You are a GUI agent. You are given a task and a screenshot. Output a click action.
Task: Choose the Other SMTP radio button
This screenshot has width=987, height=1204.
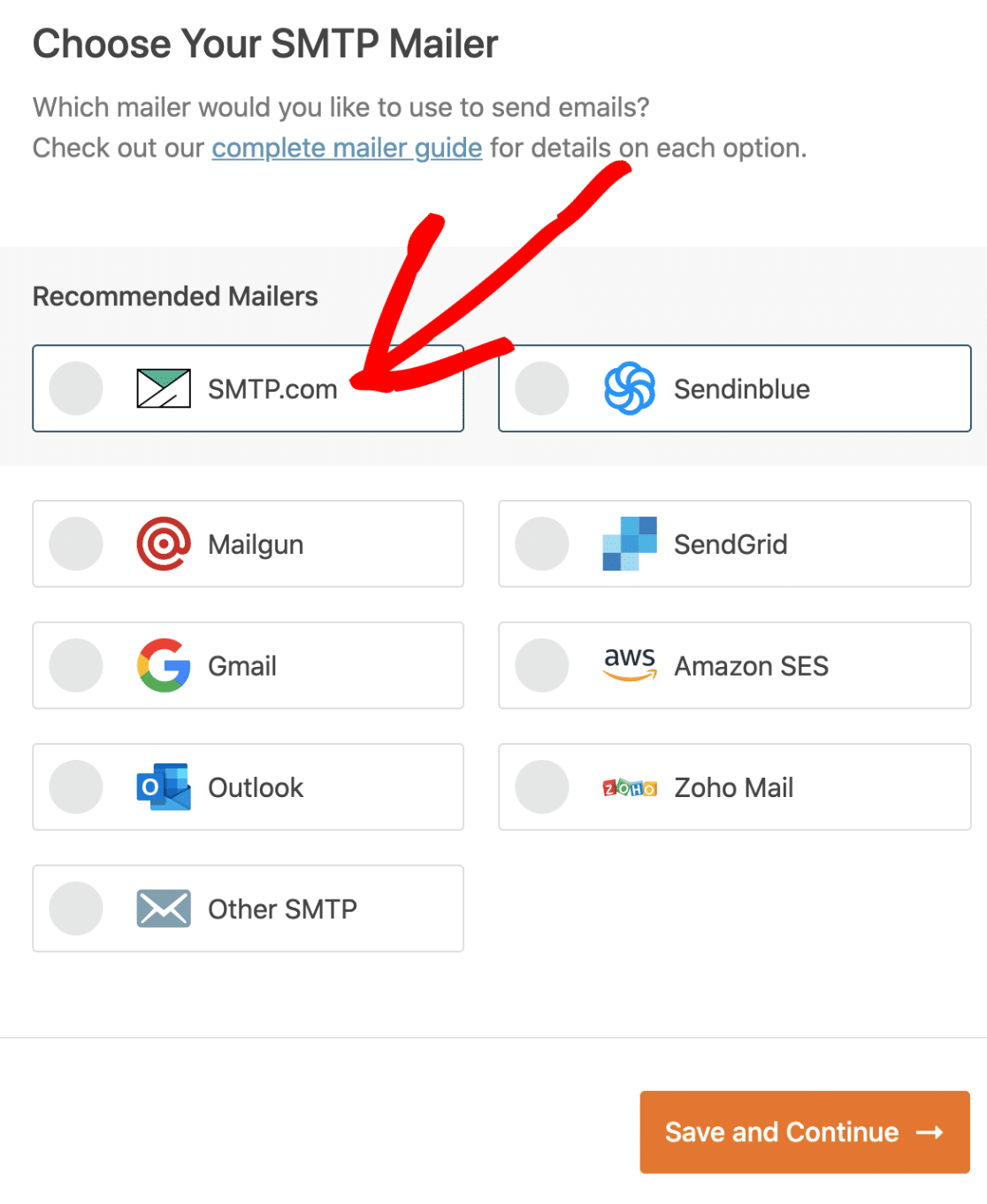click(76, 909)
